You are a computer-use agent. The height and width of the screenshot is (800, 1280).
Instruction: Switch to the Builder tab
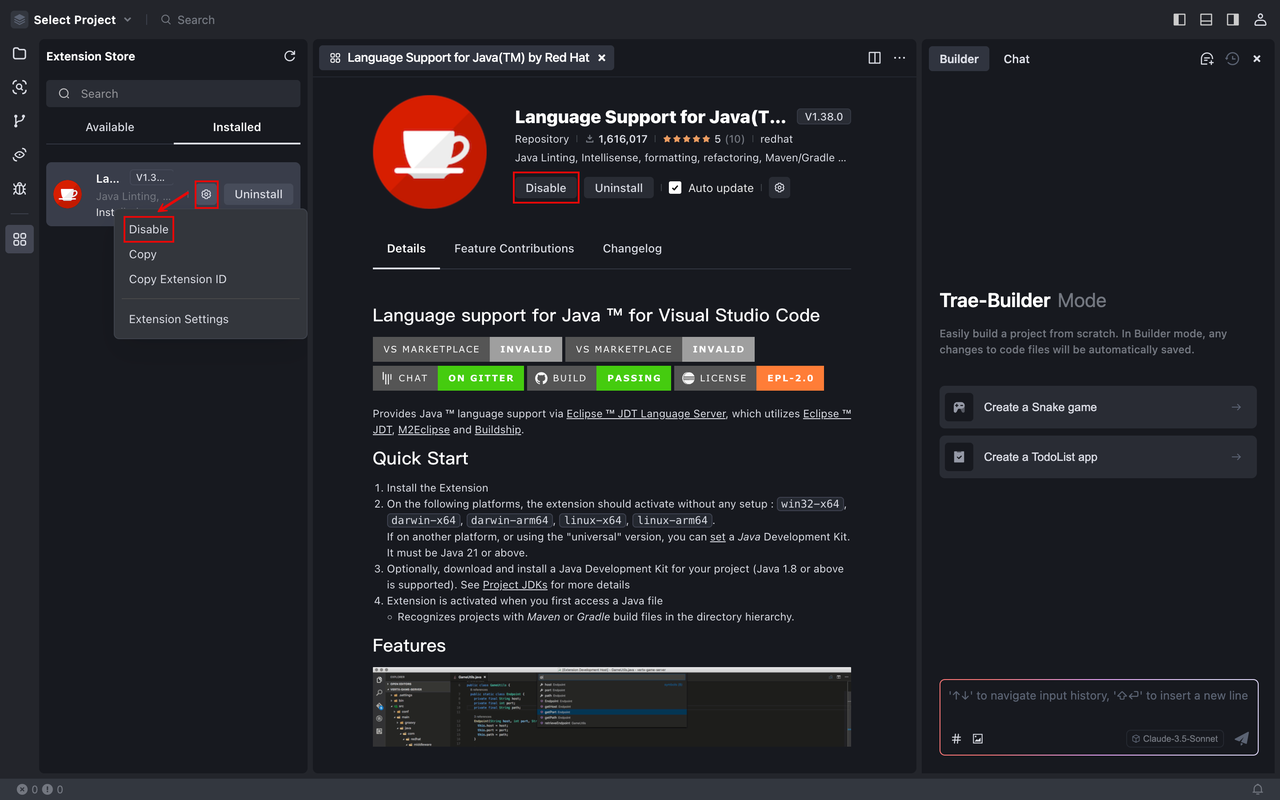click(959, 59)
